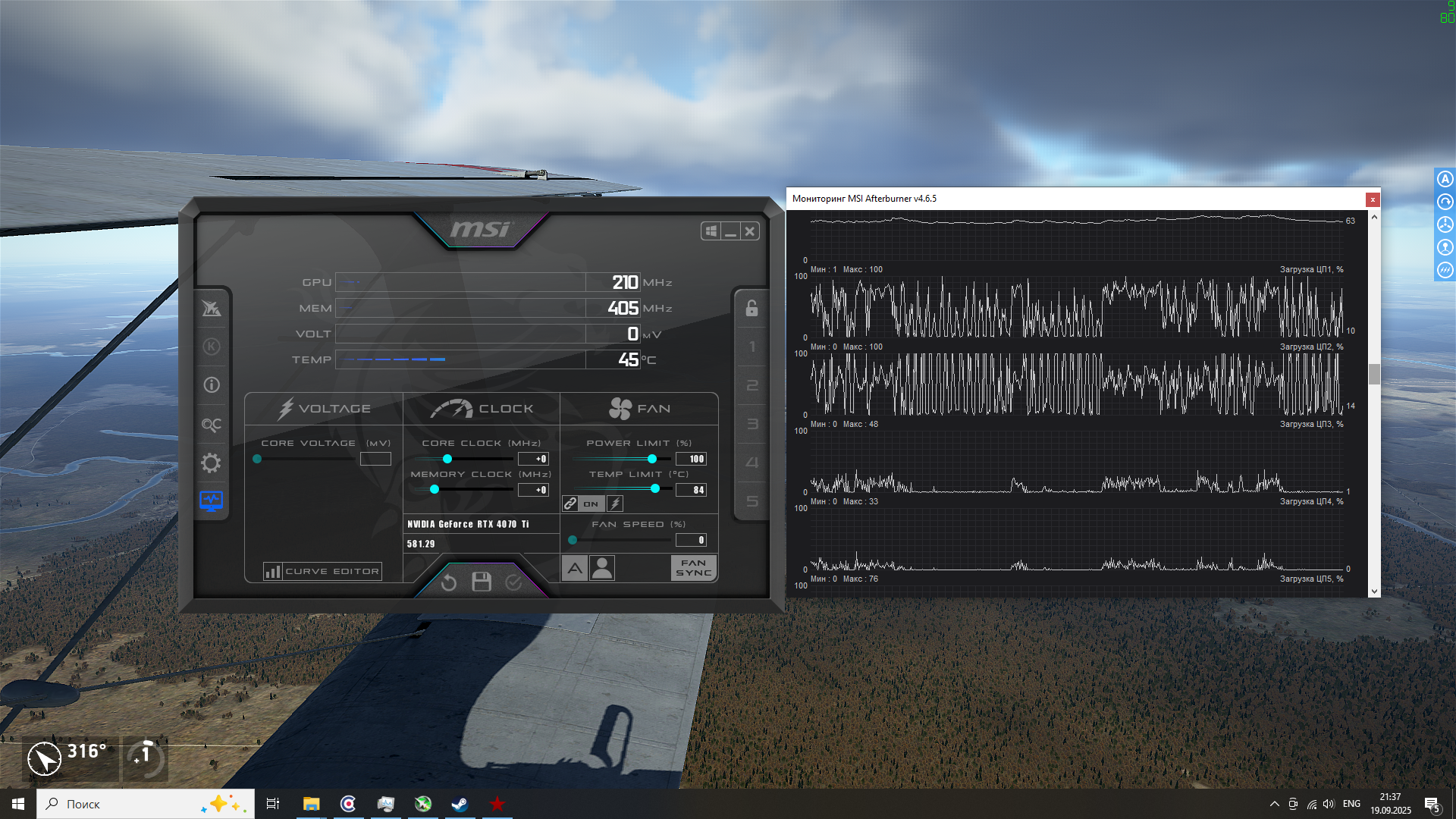Enable the auto fan speed A button
Screen dimensions: 1456x819
(x=575, y=568)
